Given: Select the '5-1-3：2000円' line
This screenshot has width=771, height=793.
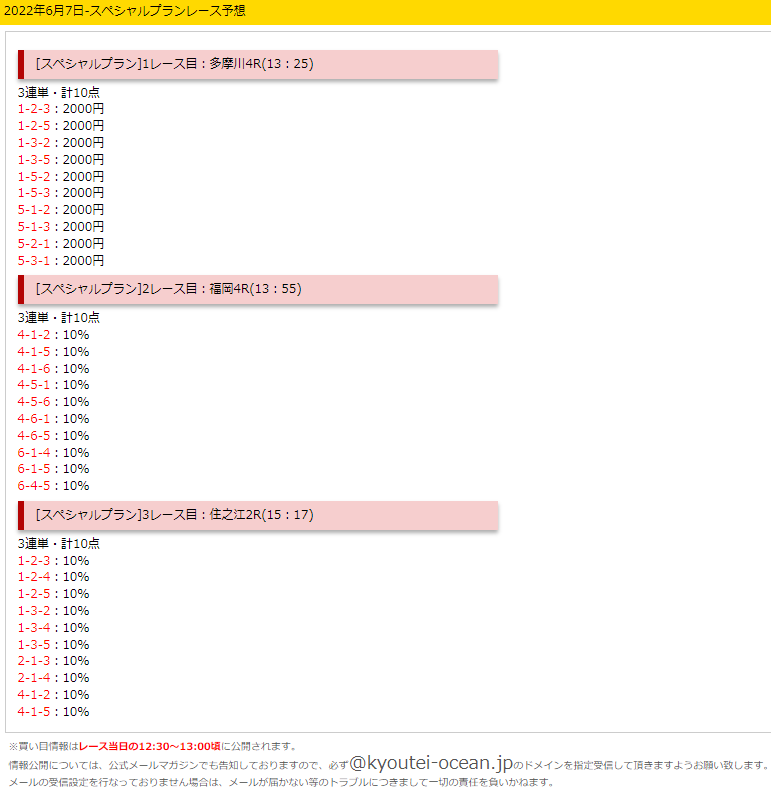Looking at the screenshot, I should [61, 227].
